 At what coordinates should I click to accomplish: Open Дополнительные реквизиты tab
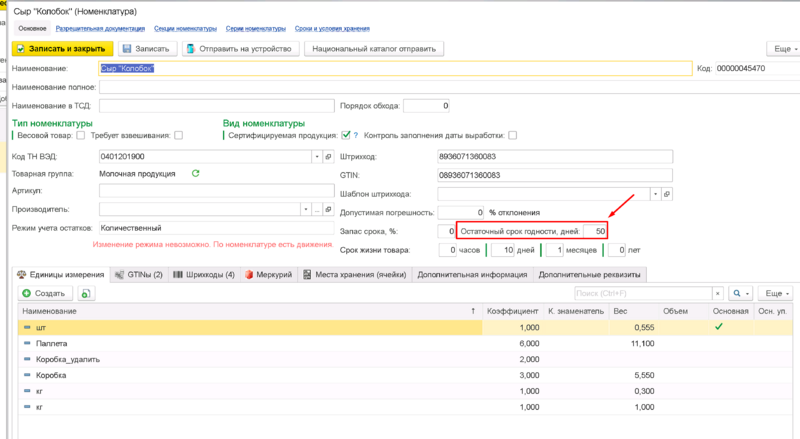pos(589,275)
